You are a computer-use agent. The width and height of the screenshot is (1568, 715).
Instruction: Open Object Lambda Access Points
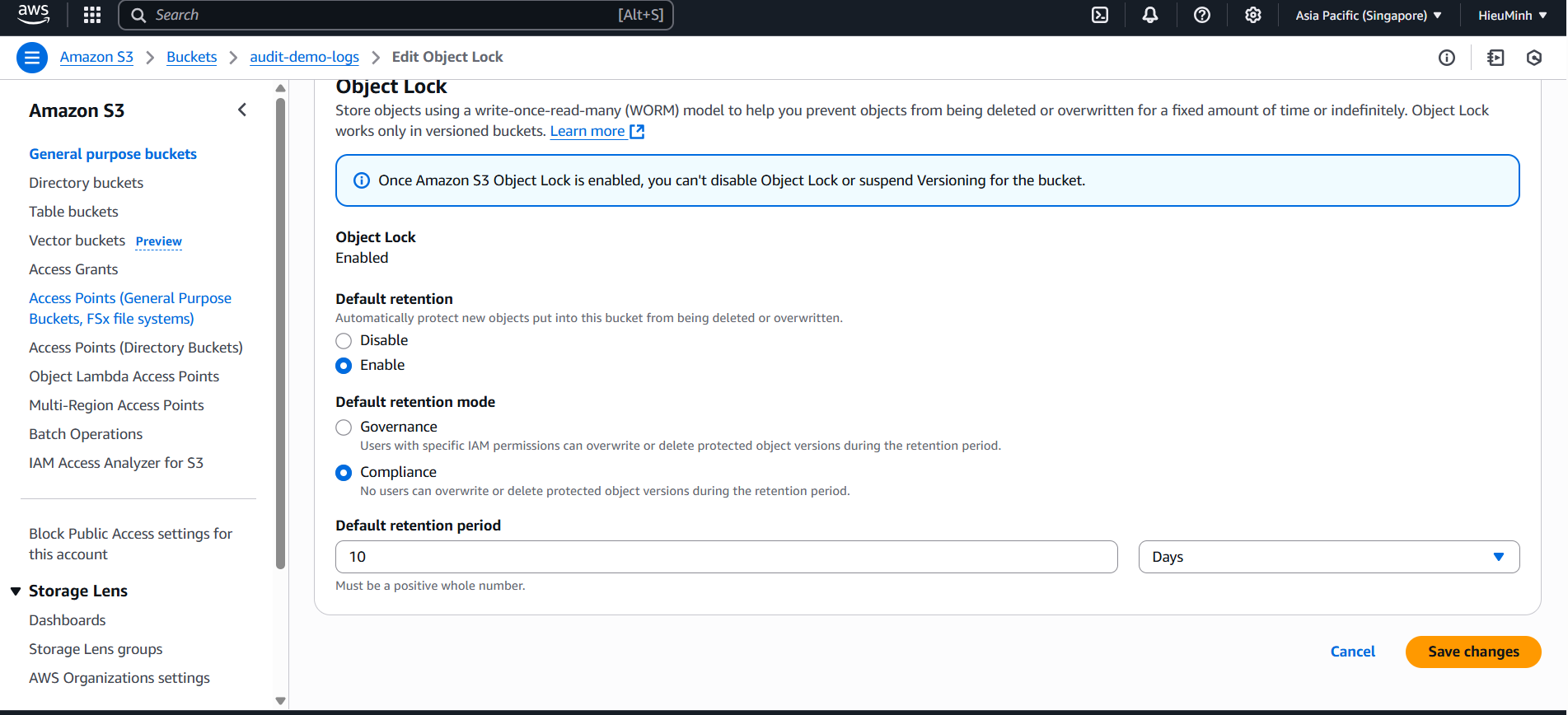coord(124,376)
